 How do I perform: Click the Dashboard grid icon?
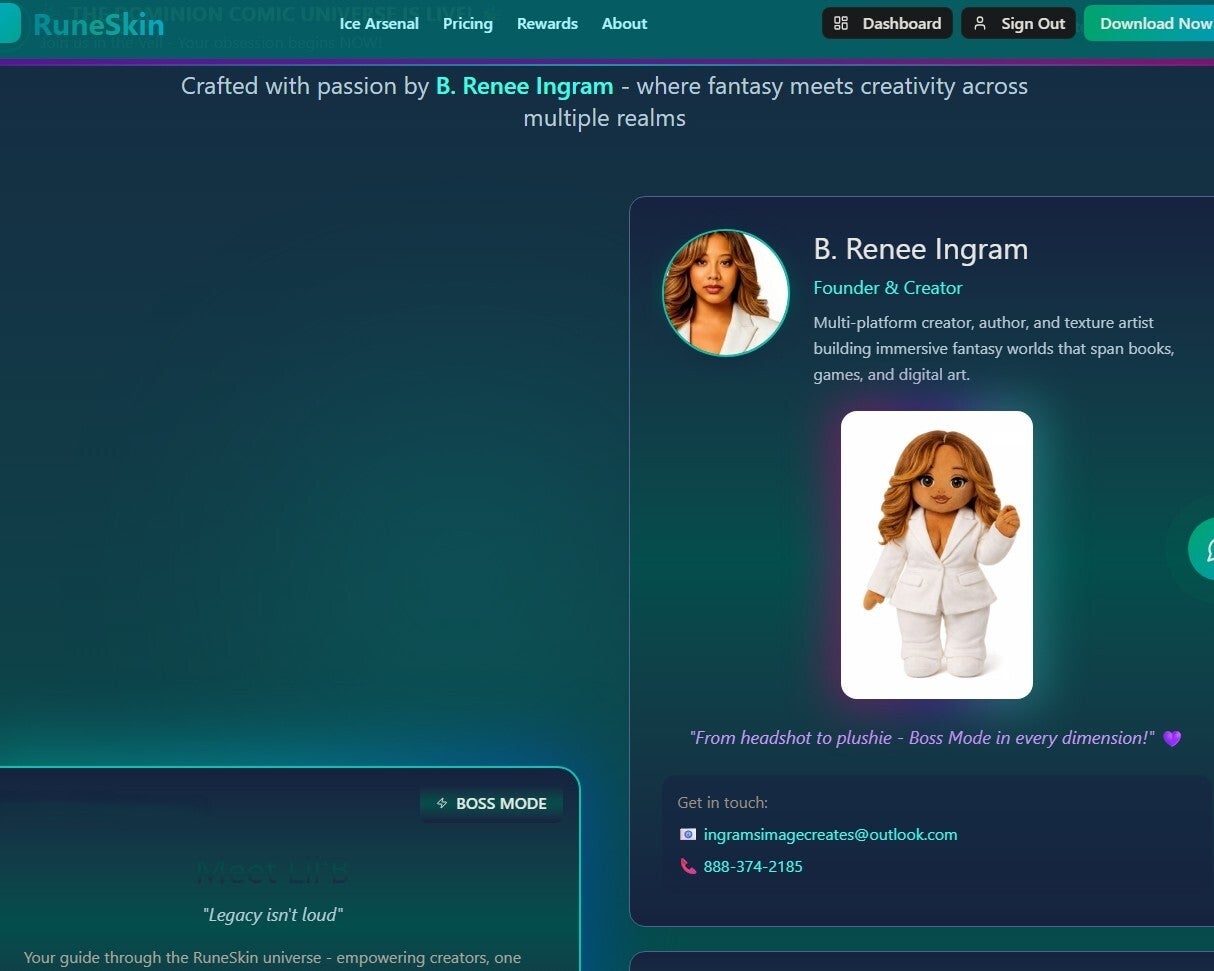(841, 24)
